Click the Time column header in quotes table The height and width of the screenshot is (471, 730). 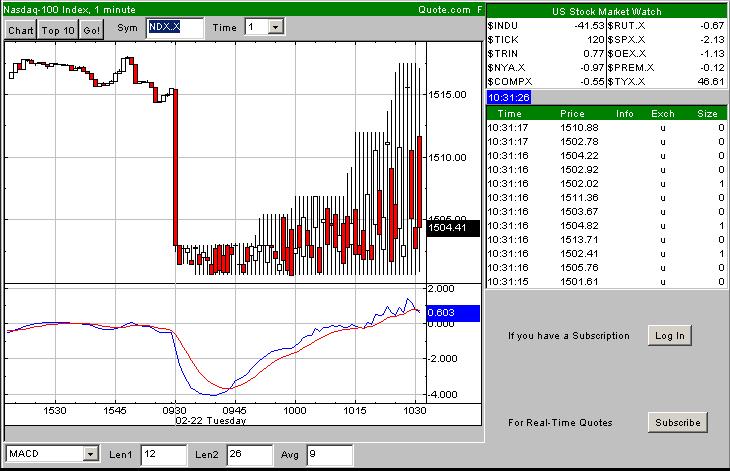(x=509, y=114)
